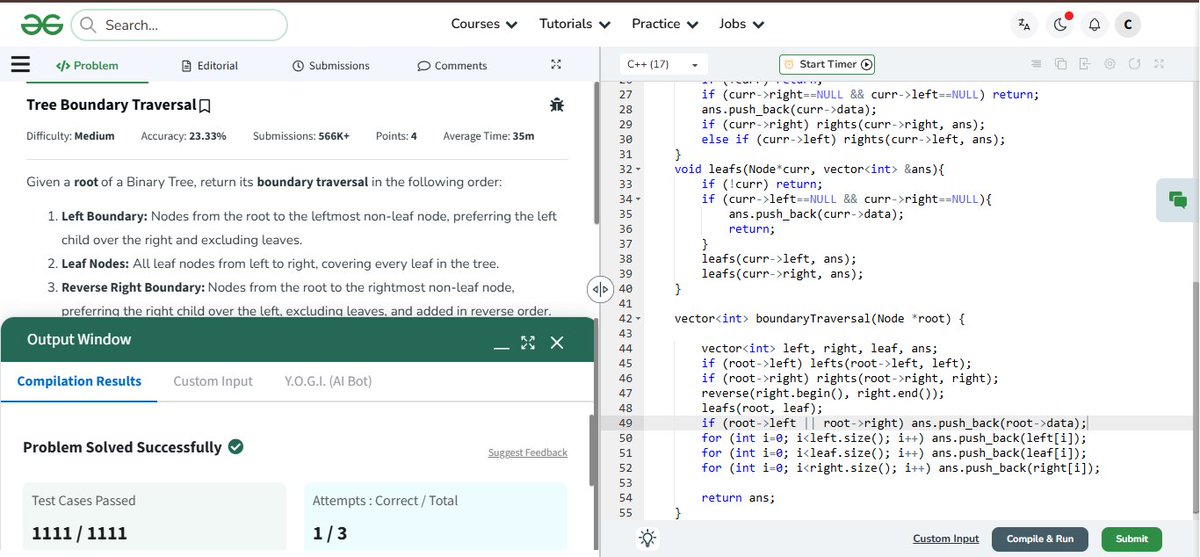Click the search bar input field

point(179,25)
